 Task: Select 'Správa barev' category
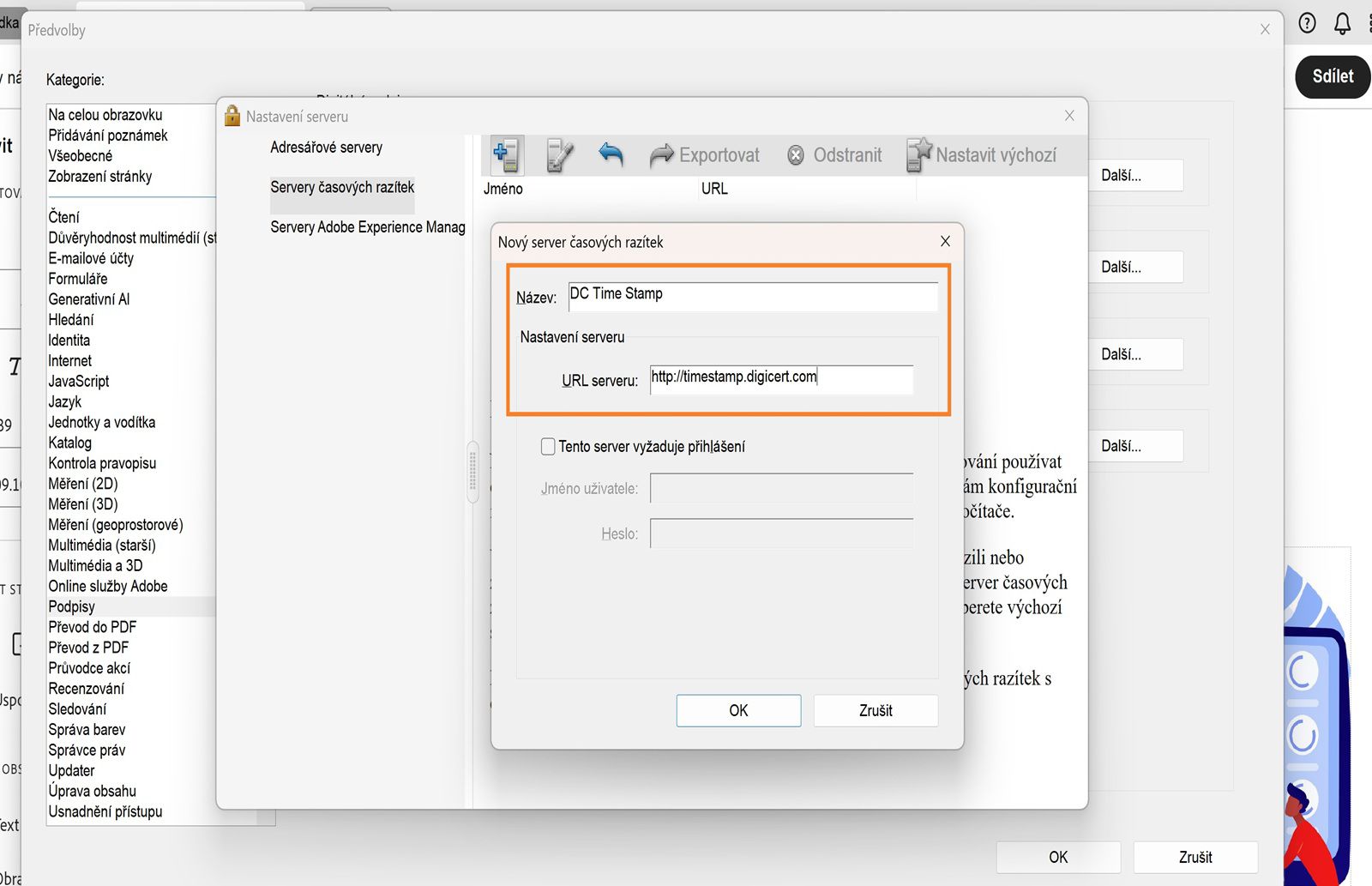click(87, 731)
